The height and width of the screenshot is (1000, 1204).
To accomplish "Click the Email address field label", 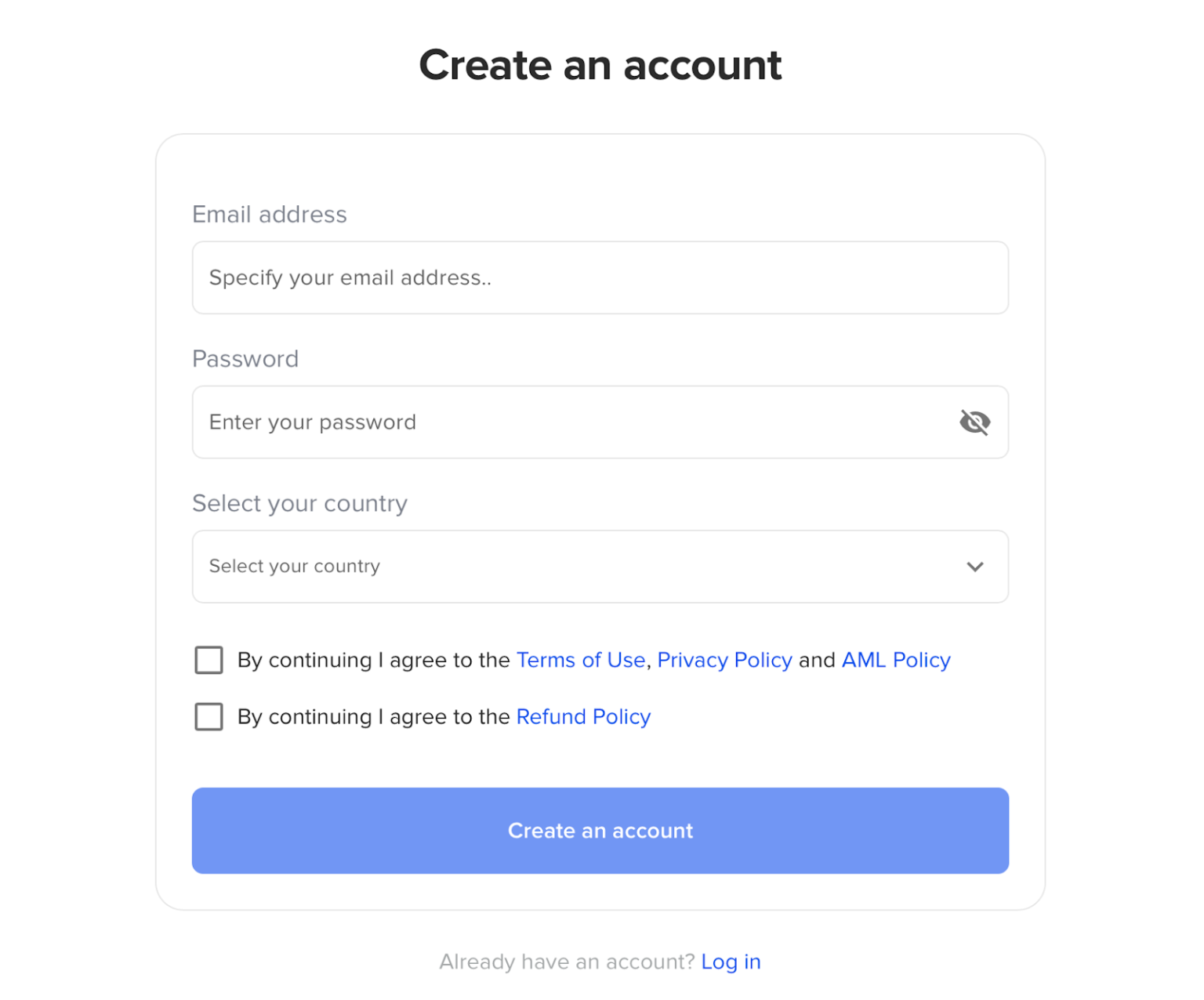I will [x=270, y=214].
